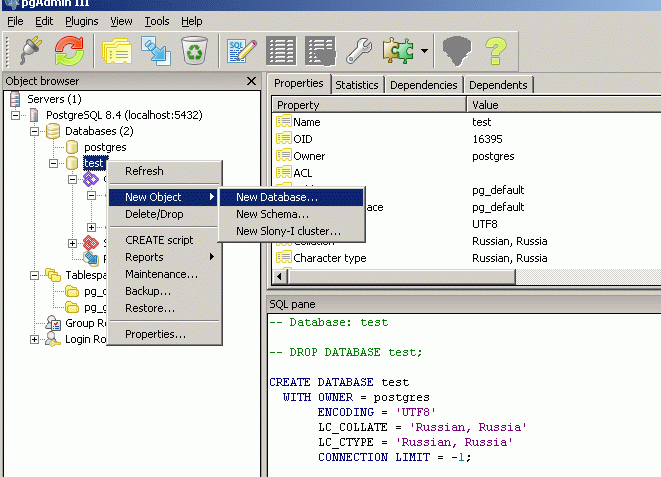661x477 pixels.
Task: Click the Value column header
Action: 564,105
